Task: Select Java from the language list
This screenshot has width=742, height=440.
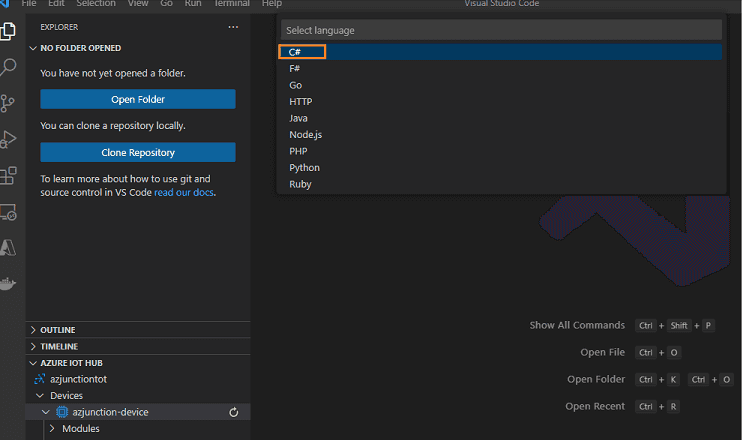Action: (x=501, y=118)
